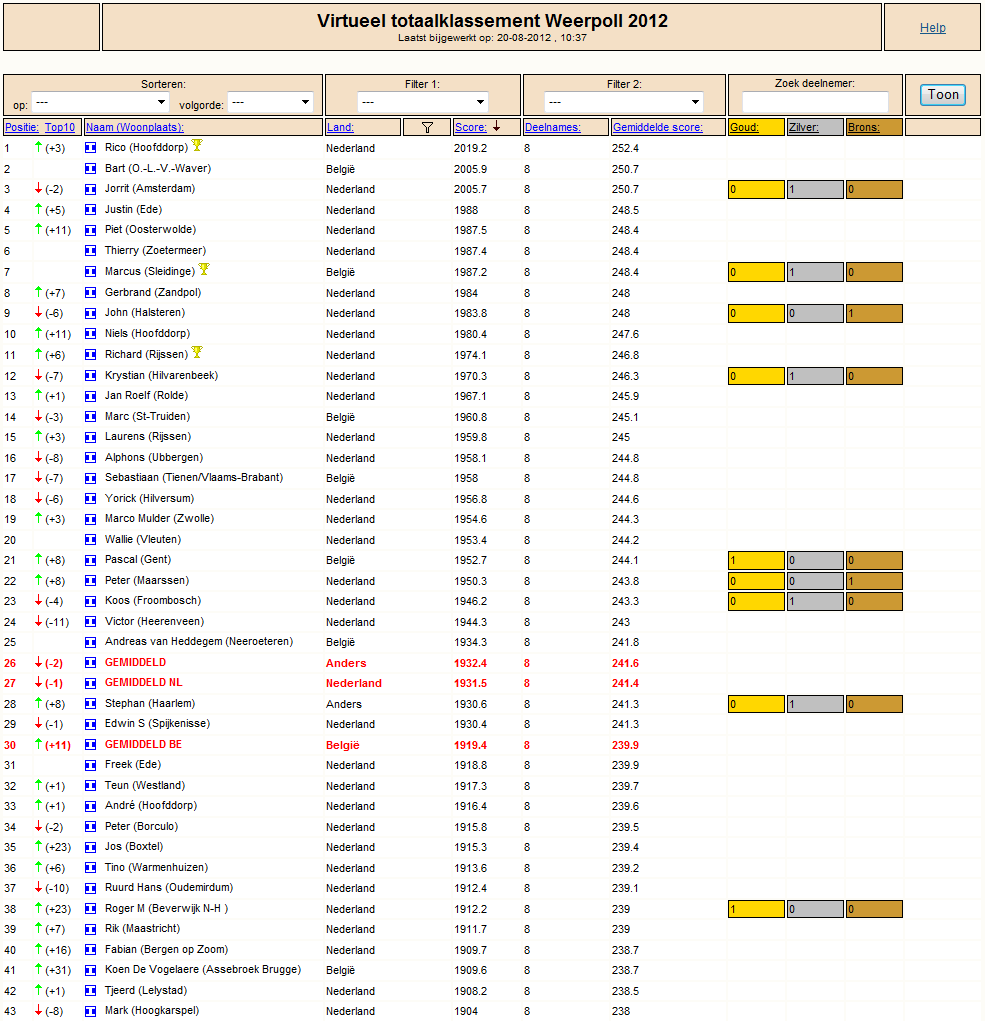The image size is (985, 1021).
Task: Click the silver medal box in Stephan (Haarlem) row
Action: click(x=815, y=704)
